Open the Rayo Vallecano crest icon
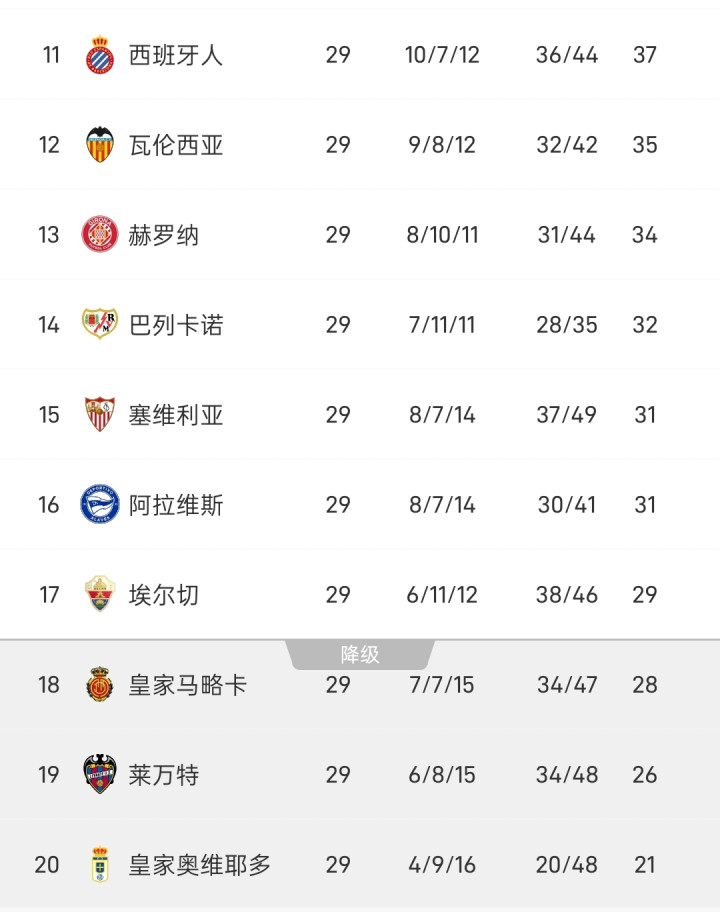This screenshot has height=912, width=720. (100, 325)
